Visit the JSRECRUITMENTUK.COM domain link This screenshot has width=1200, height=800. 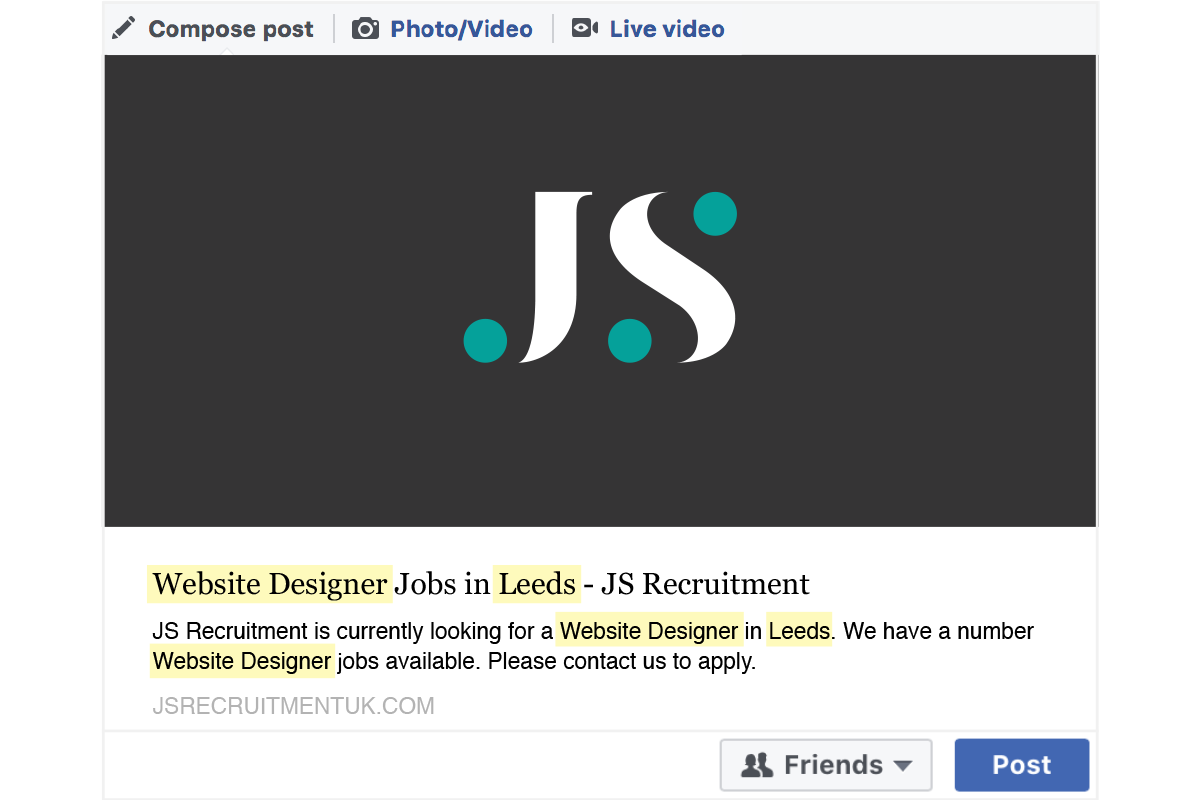click(293, 707)
